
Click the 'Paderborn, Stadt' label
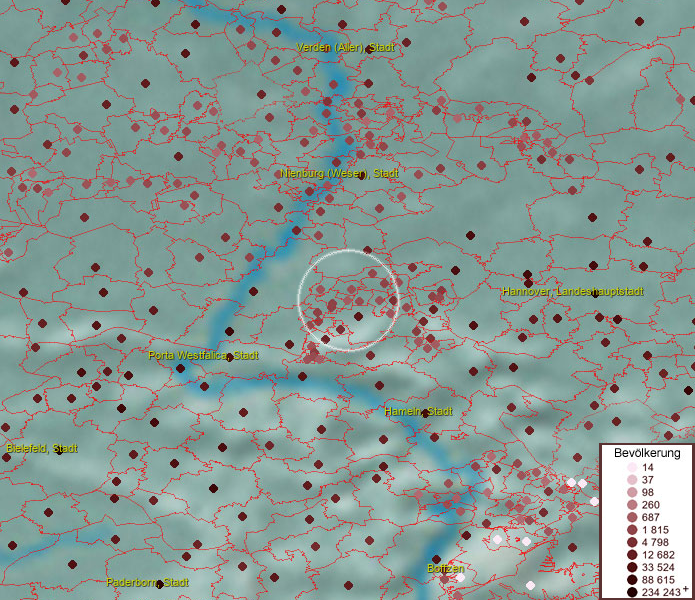pos(148,582)
